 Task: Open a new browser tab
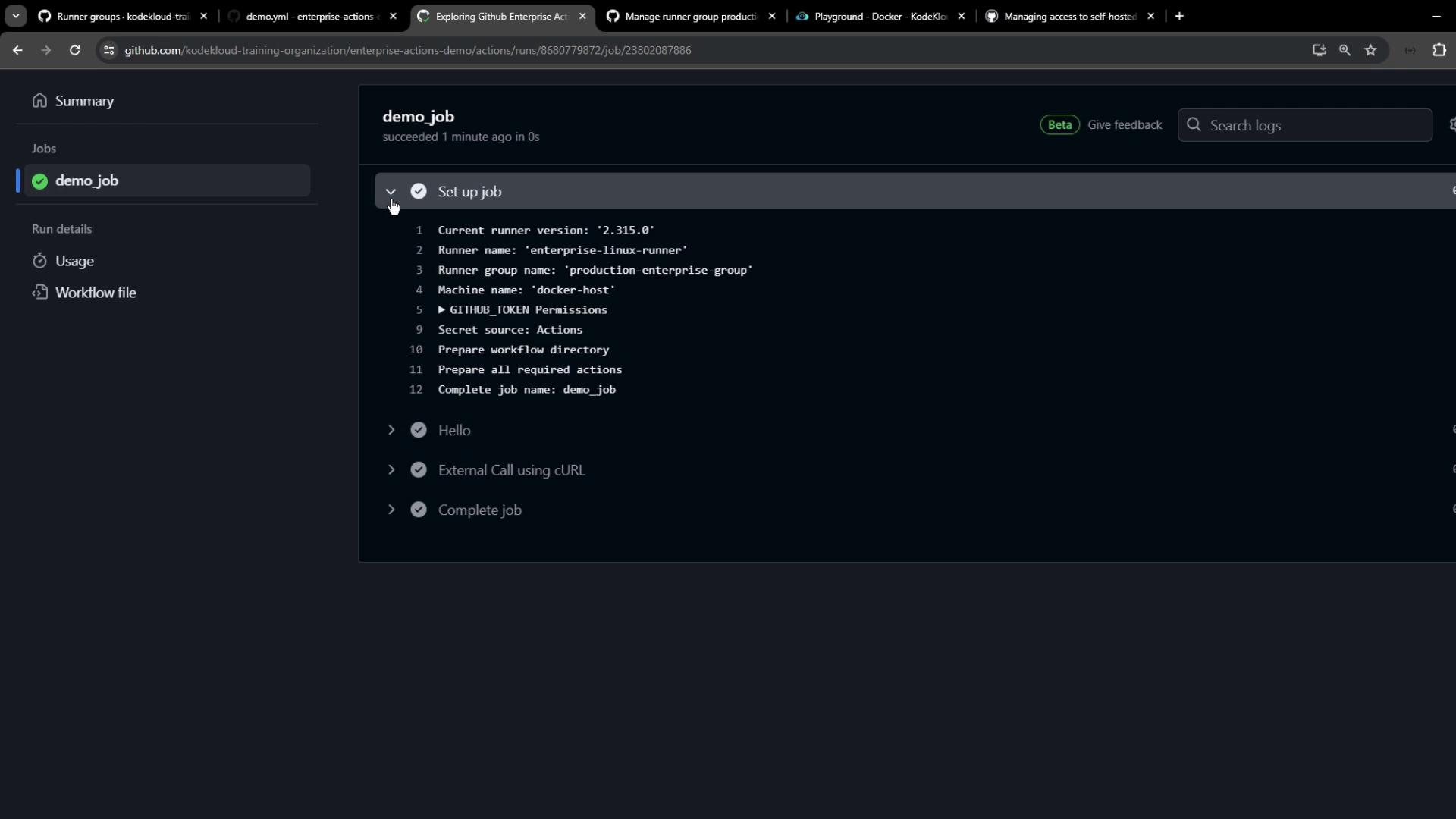coord(1179,16)
